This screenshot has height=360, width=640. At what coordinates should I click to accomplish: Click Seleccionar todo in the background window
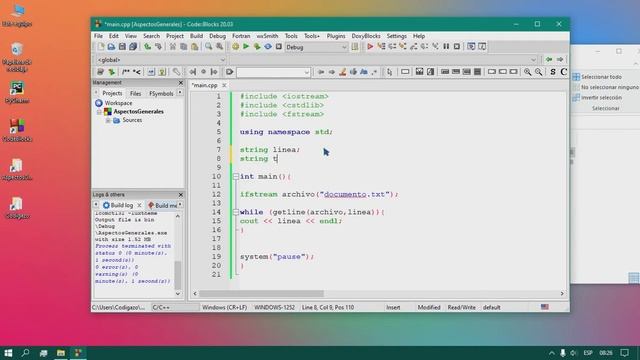click(597, 77)
